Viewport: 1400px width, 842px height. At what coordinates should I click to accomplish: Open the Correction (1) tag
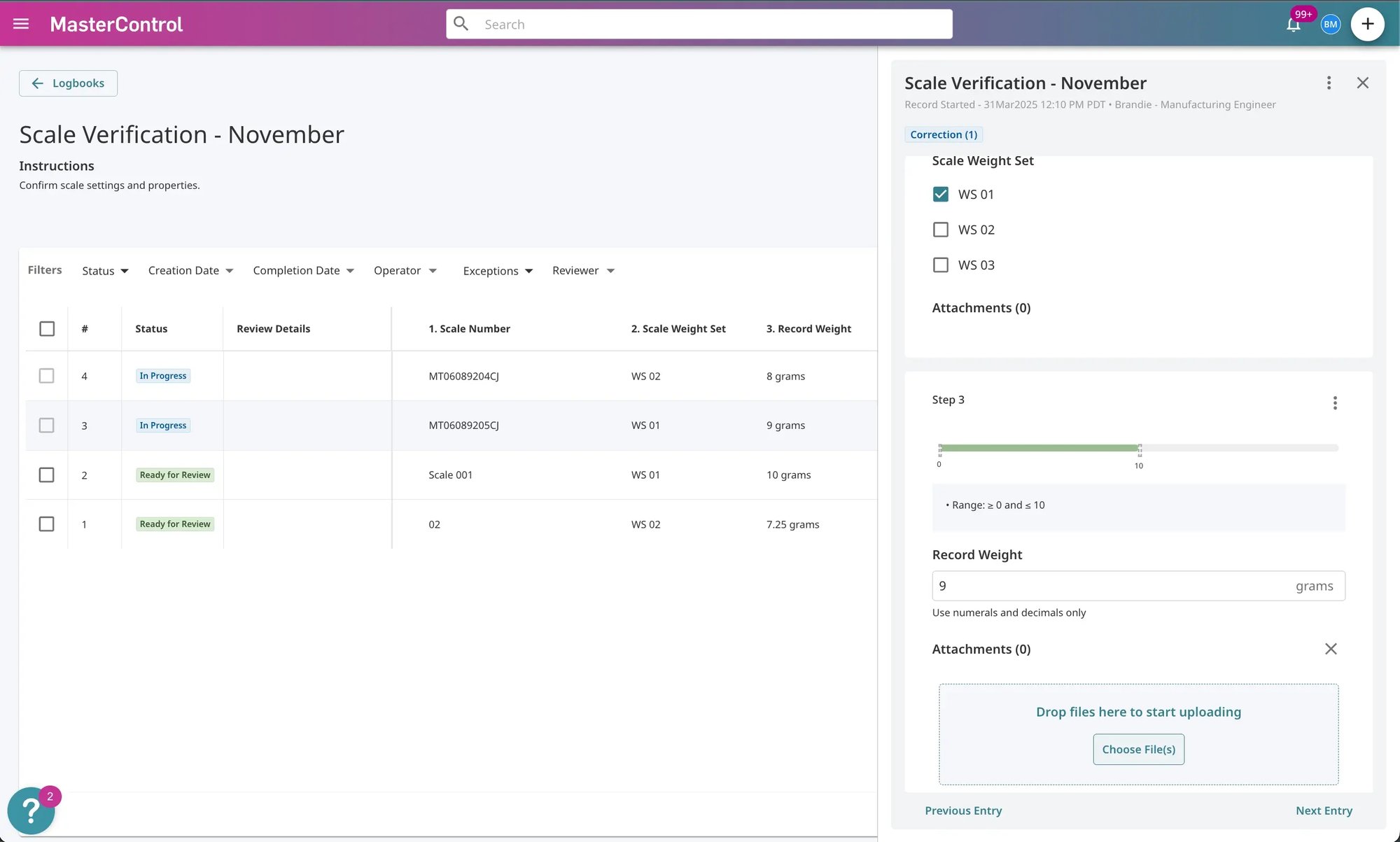point(944,134)
